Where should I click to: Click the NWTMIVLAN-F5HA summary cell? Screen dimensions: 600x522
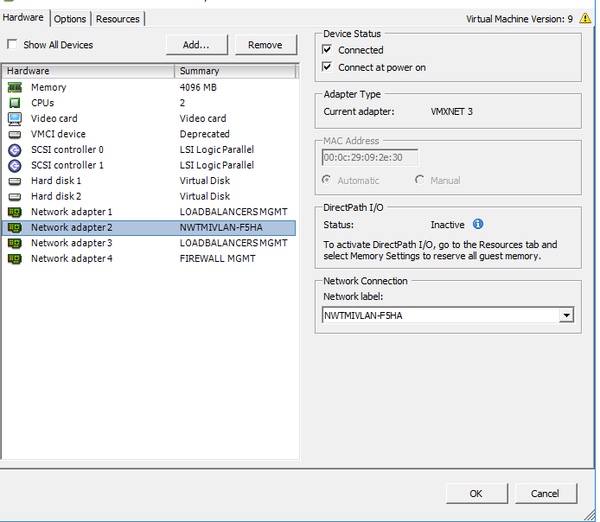click(x=221, y=228)
